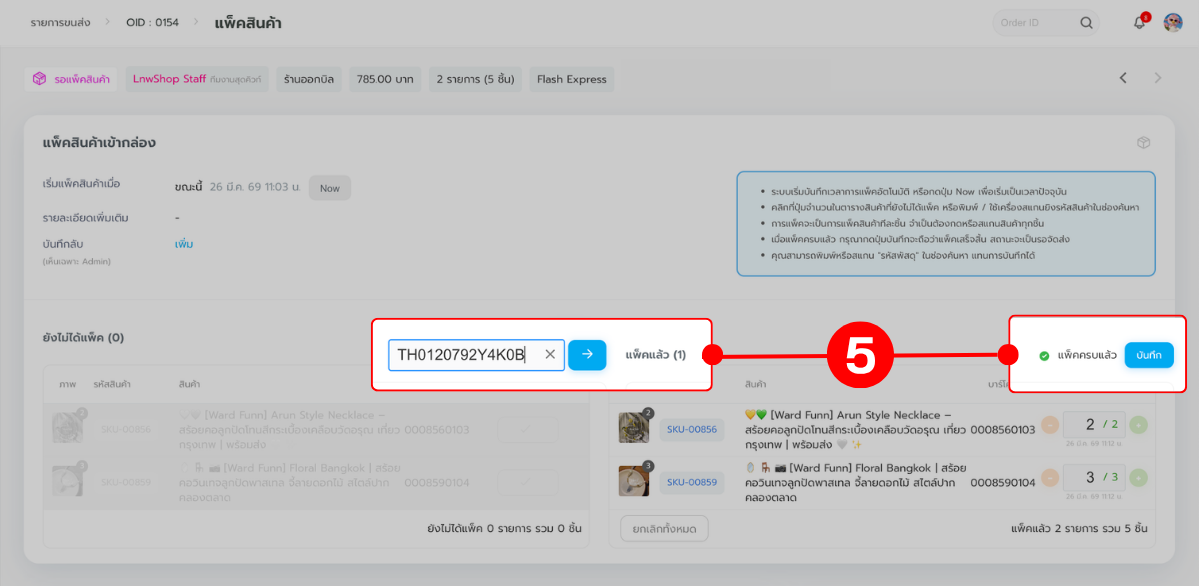Clear the scanned code with X icon
Screen dimensions: 1199x586
550,354
